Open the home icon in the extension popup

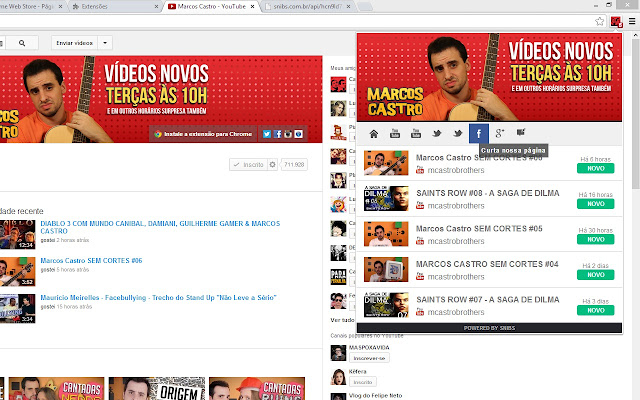click(373, 133)
